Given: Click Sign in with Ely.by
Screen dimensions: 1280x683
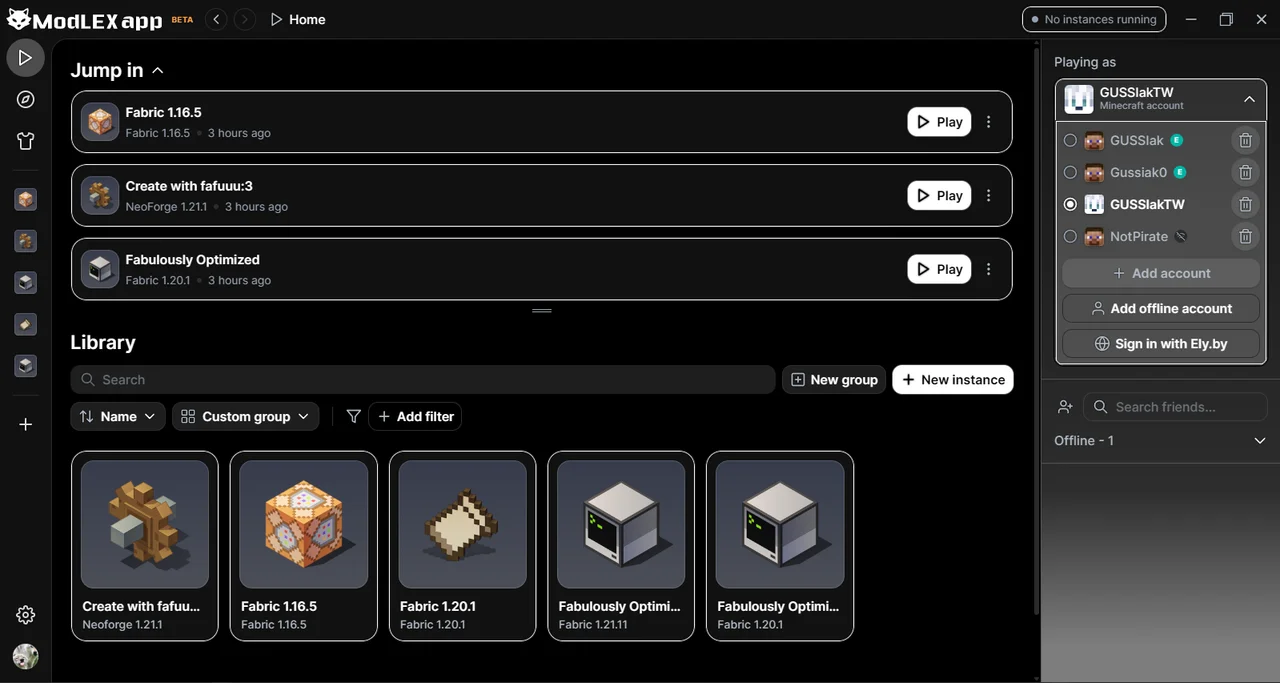Looking at the screenshot, I should pyautogui.click(x=1161, y=343).
